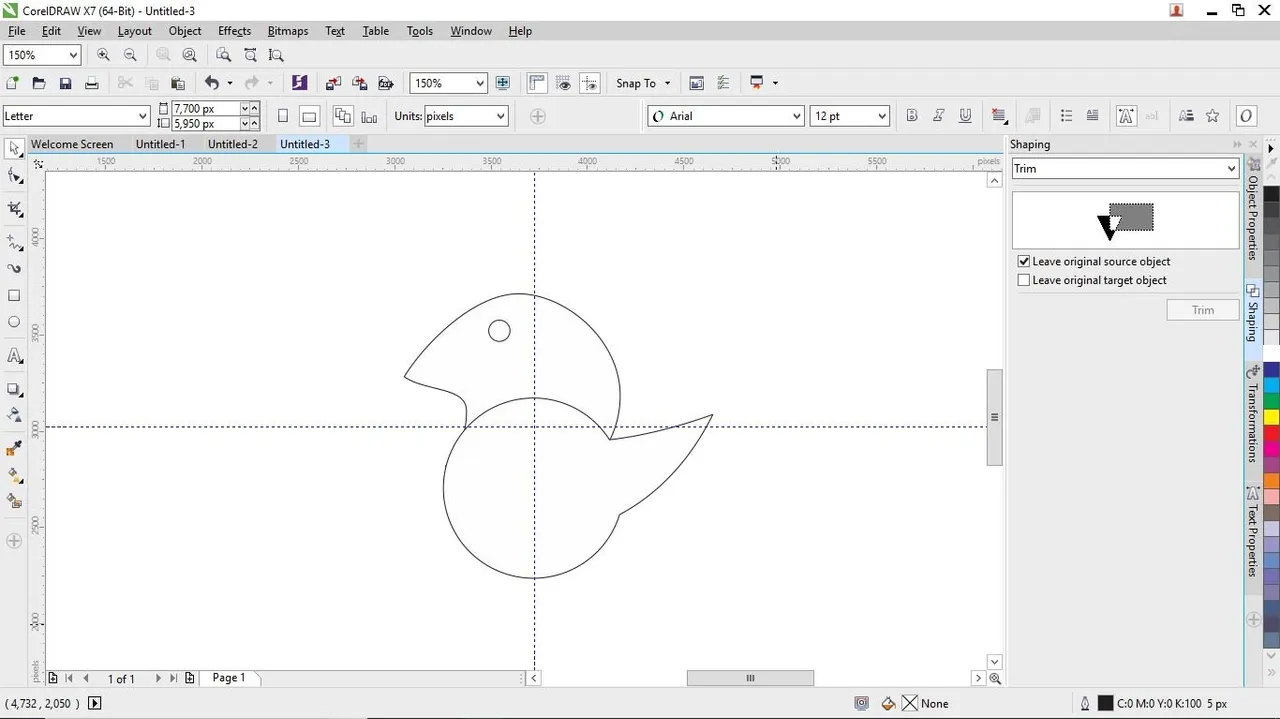Click the New document icon
Image resolution: width=1280 pixels, height=719 pixels.
[12, 83]
